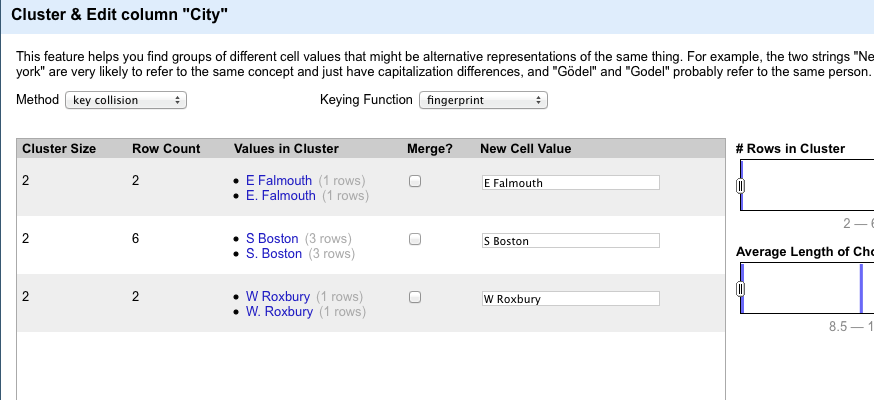
Task: Grab the Average Length slider handle
Action: tap(740, 289)
